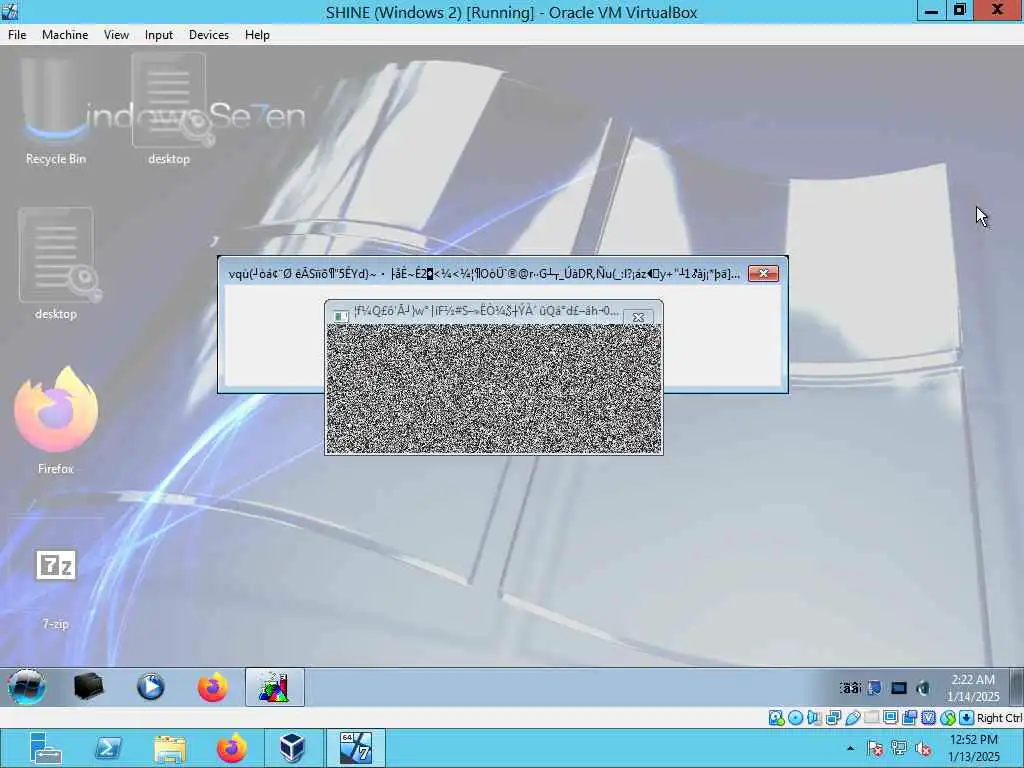The image size is (1024, 768).
Task: Open the Help menu
Action: 257,35
